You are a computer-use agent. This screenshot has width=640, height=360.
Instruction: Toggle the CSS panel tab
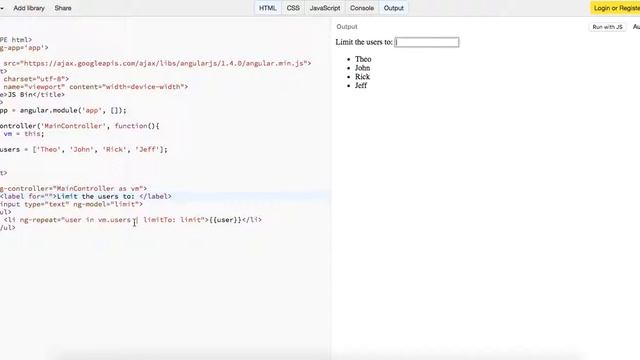click(x=293, y=8)
